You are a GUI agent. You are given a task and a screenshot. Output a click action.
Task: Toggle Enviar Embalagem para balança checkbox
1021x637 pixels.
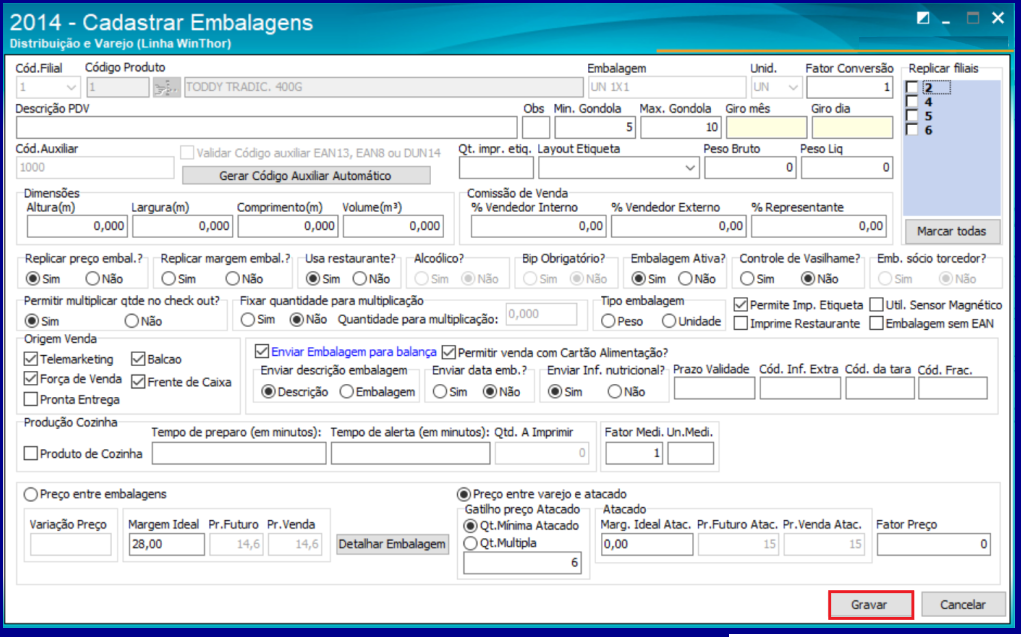262,352
